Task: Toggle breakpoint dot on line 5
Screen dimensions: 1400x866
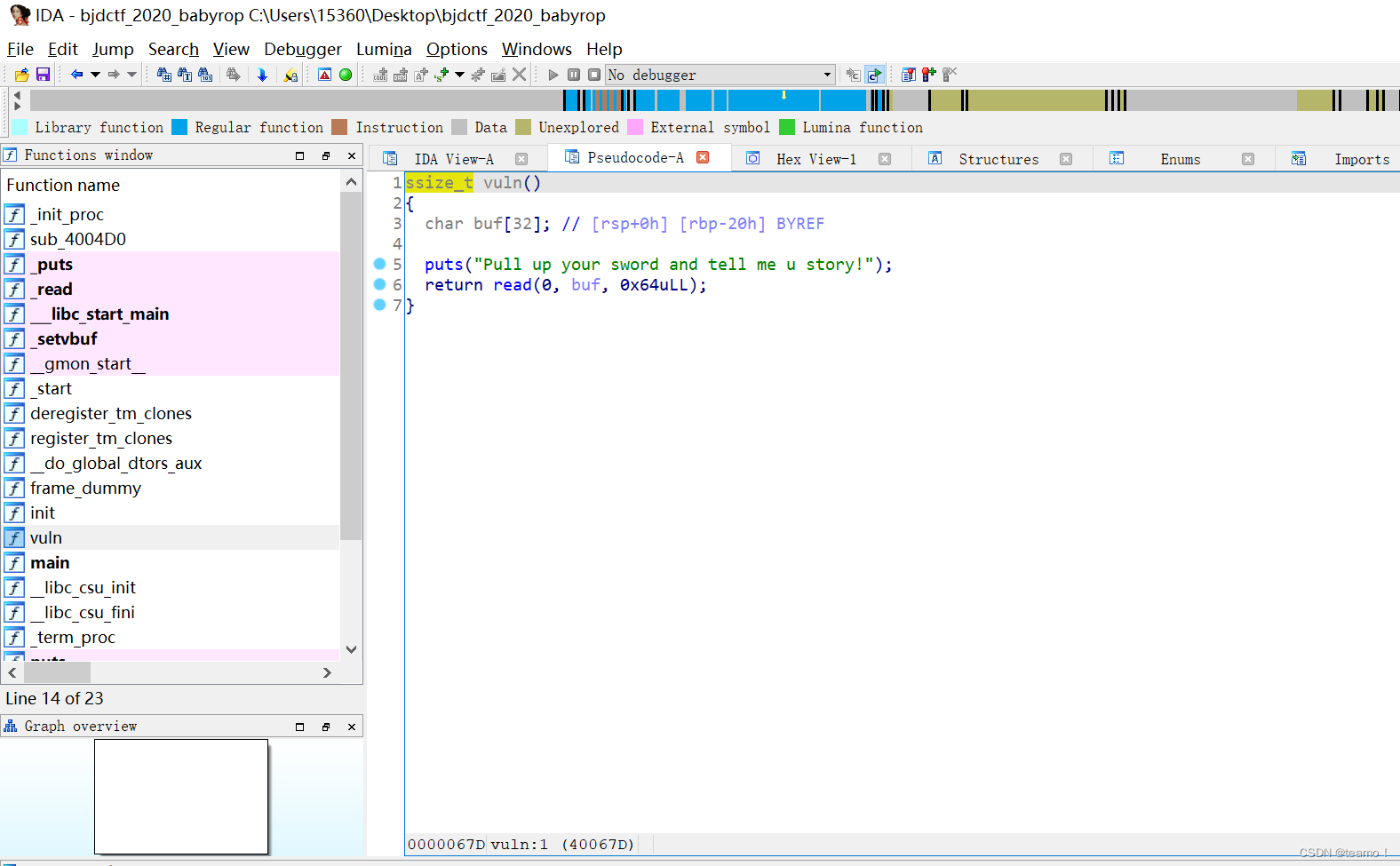Action: pyautogui.click(x=379, y=264)
